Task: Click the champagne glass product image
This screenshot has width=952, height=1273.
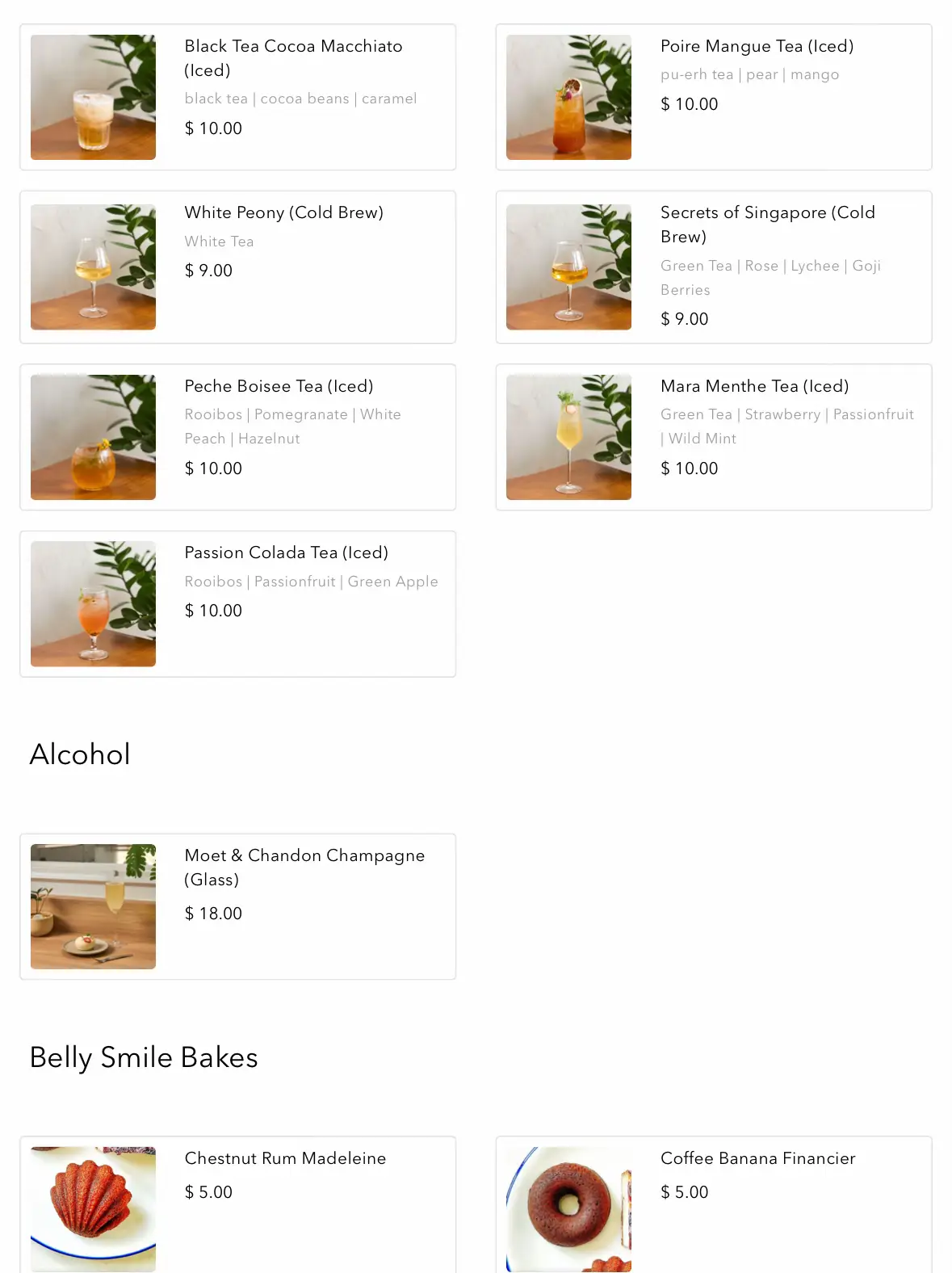Action: coord(93,906)
